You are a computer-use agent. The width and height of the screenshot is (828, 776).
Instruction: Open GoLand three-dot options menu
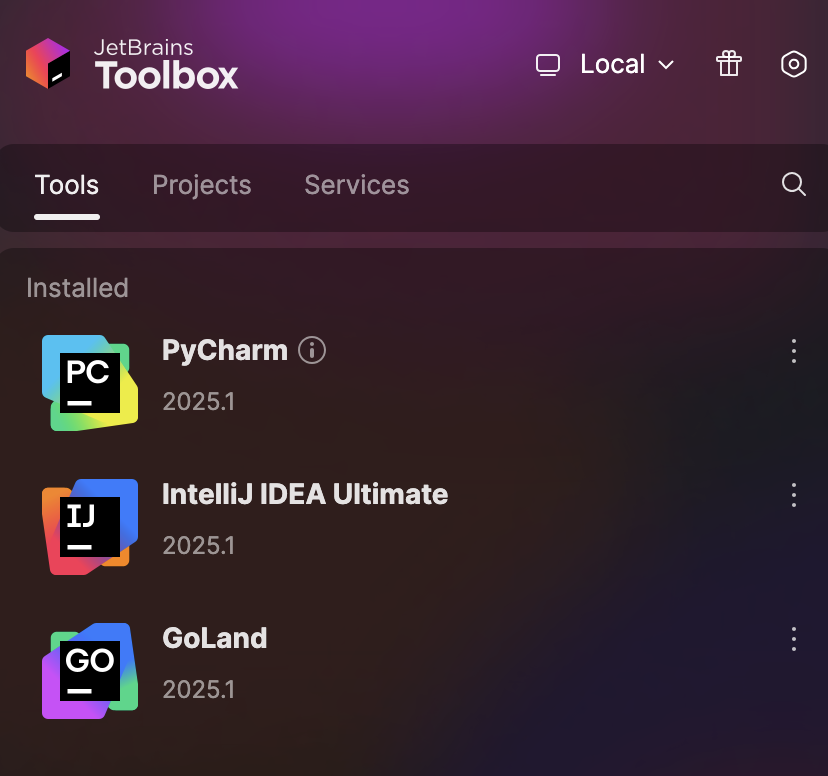click(794, 639)
